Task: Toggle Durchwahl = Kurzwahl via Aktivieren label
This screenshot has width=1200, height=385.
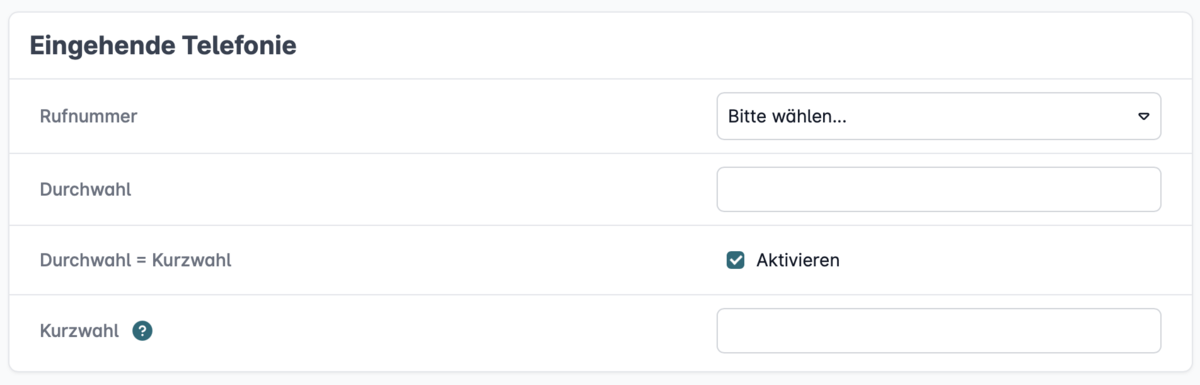Action: click(x=797, y=260)
